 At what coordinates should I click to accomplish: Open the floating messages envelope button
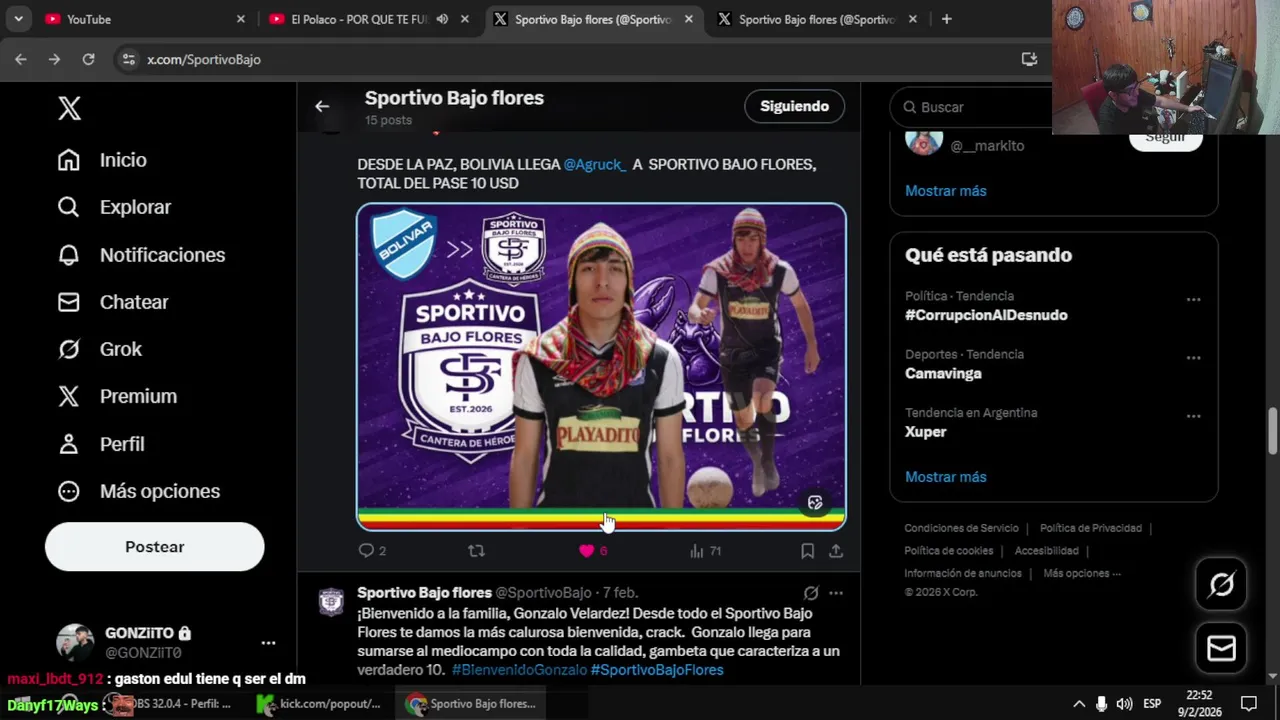(1222, 650)
